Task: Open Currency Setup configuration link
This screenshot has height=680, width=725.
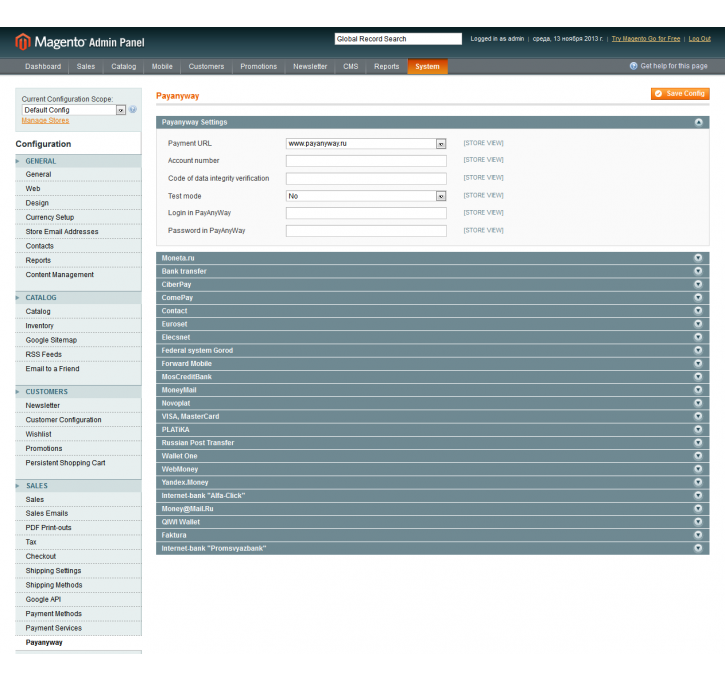Action: click(x=50, y=217)
